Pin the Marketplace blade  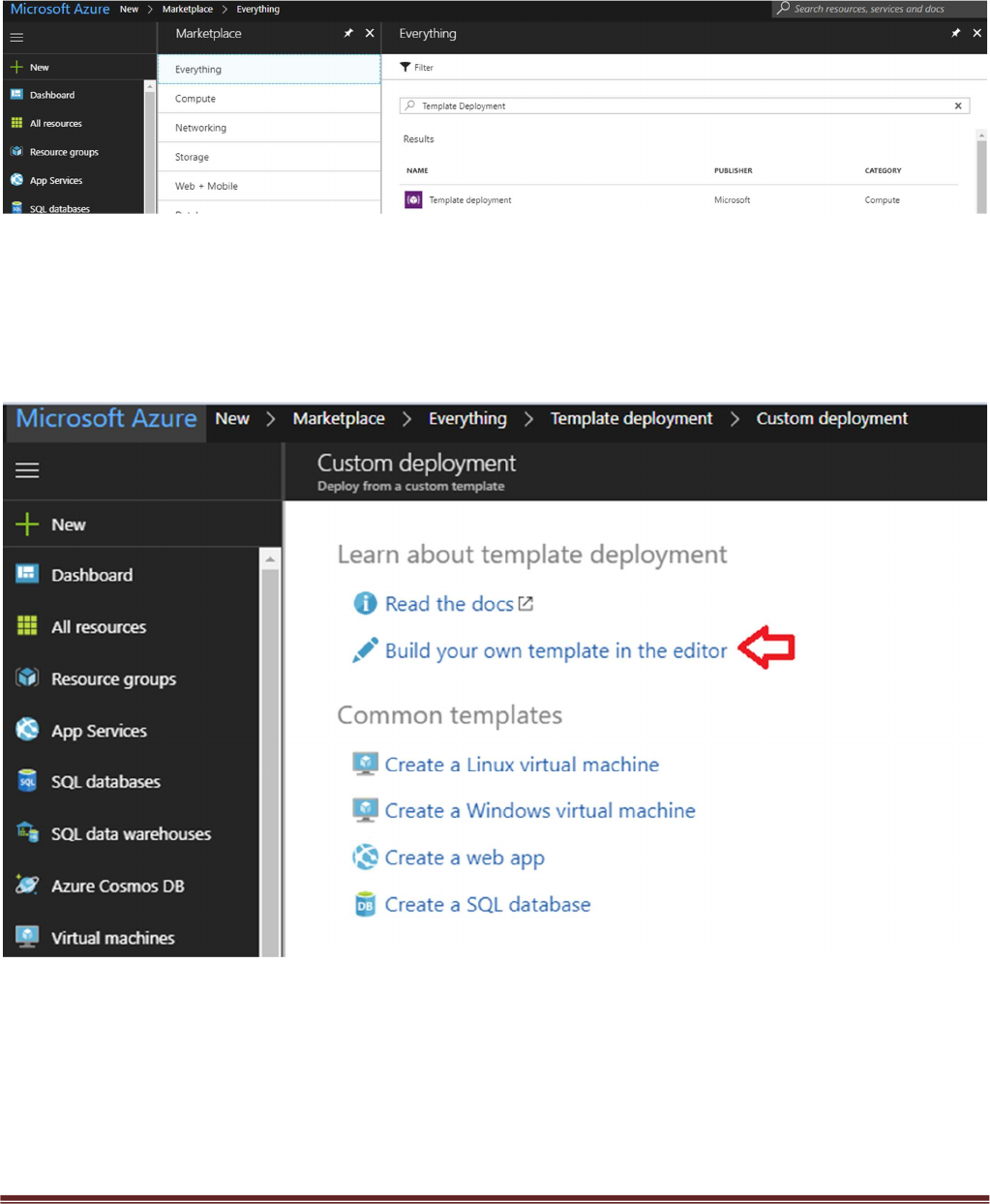click(348, 33)
